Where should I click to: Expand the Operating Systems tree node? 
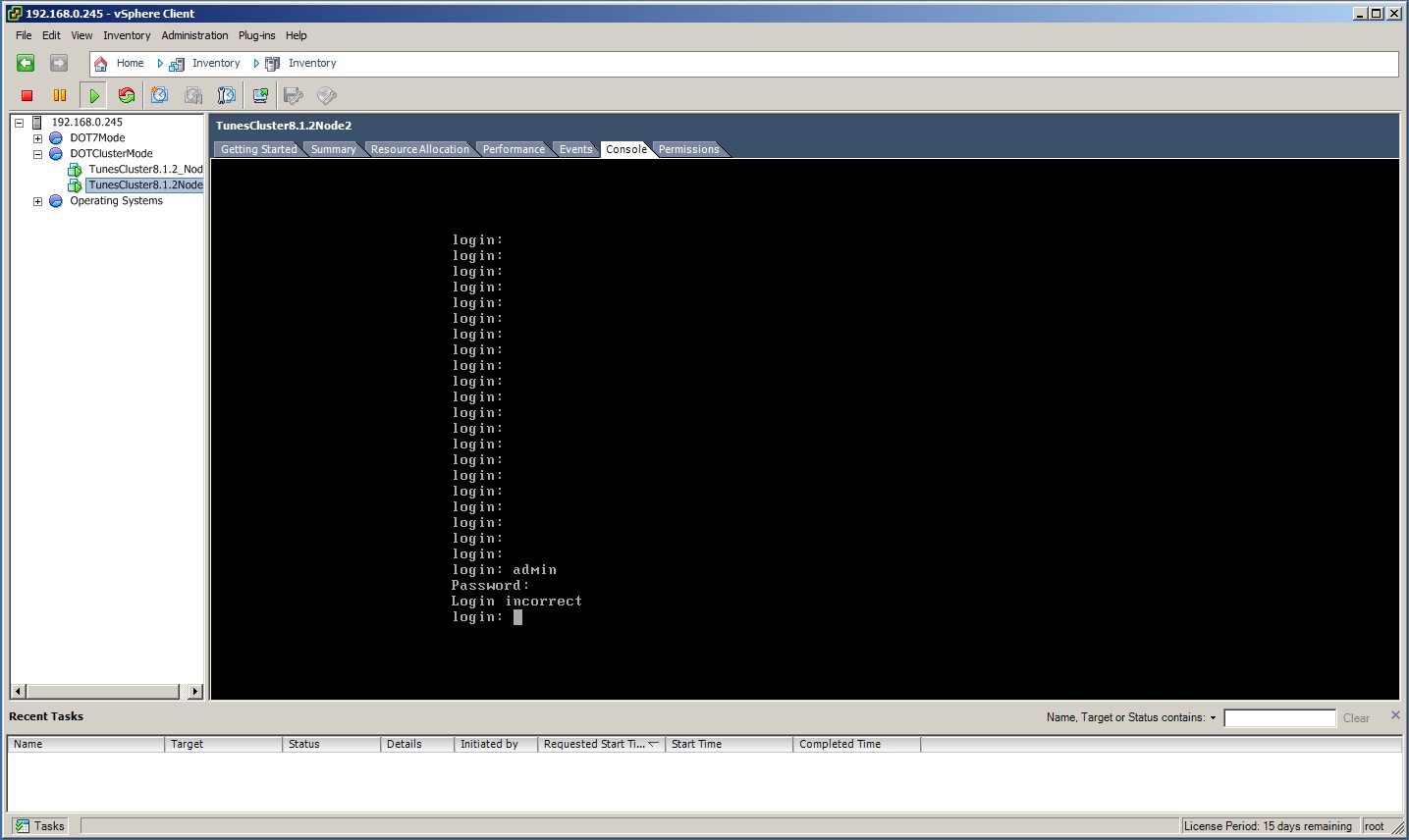pos(37,201)
